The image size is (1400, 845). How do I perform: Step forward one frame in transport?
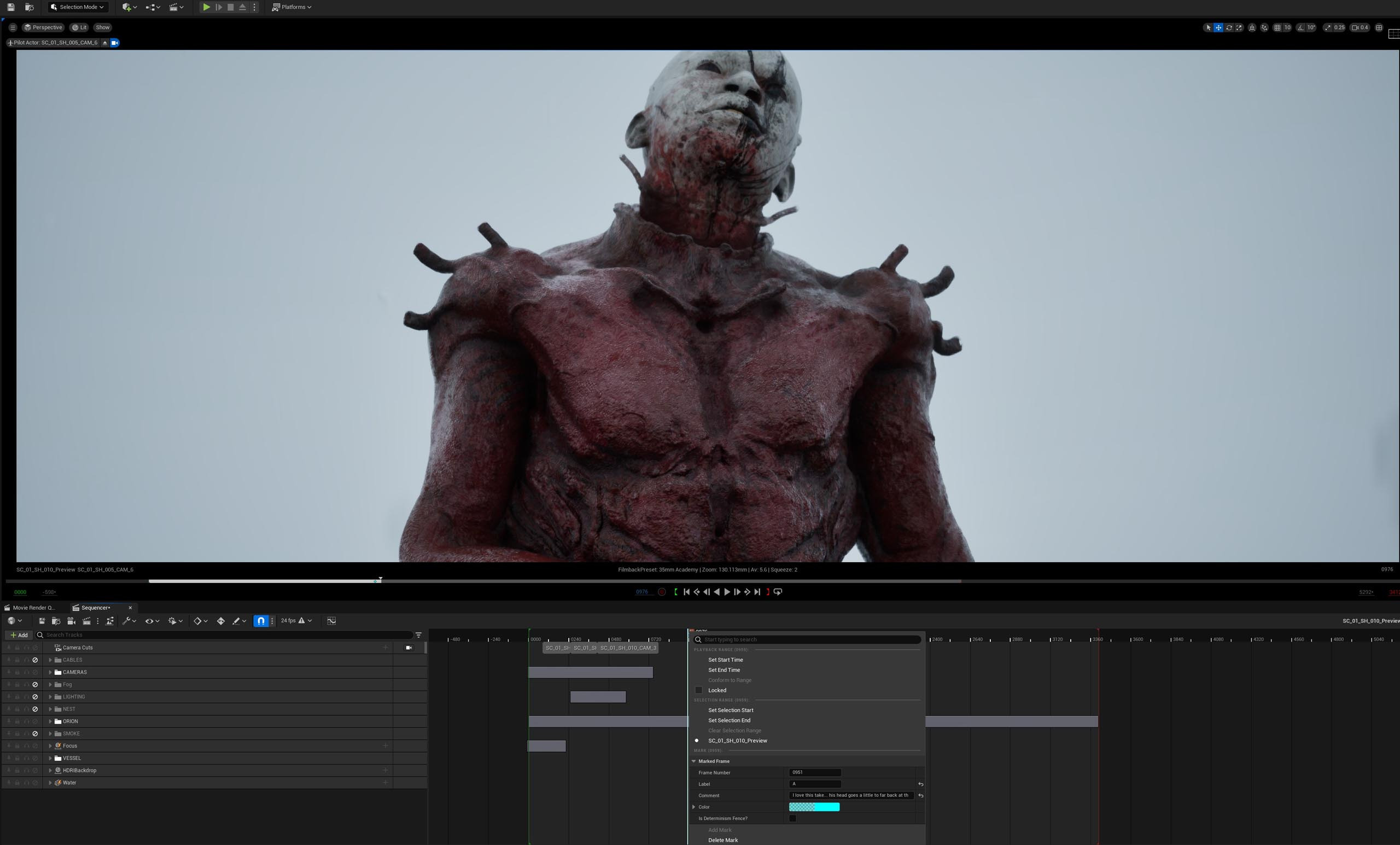click(x=738, y=592)
